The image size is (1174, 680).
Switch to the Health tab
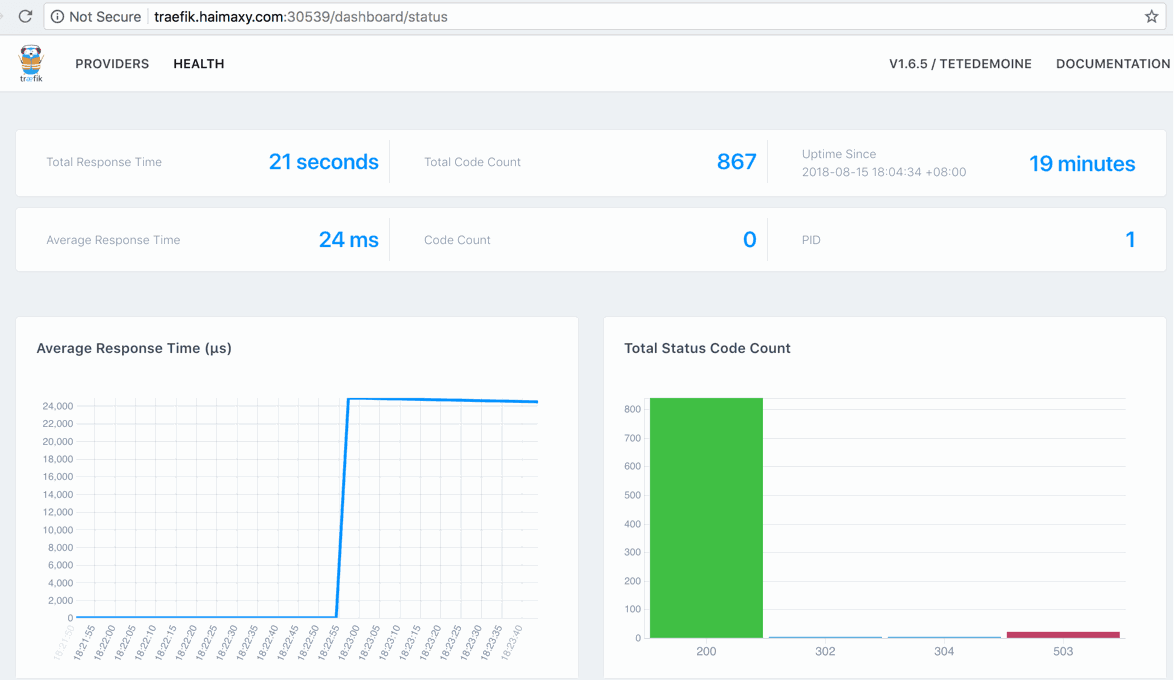click(x=198, y=64)
